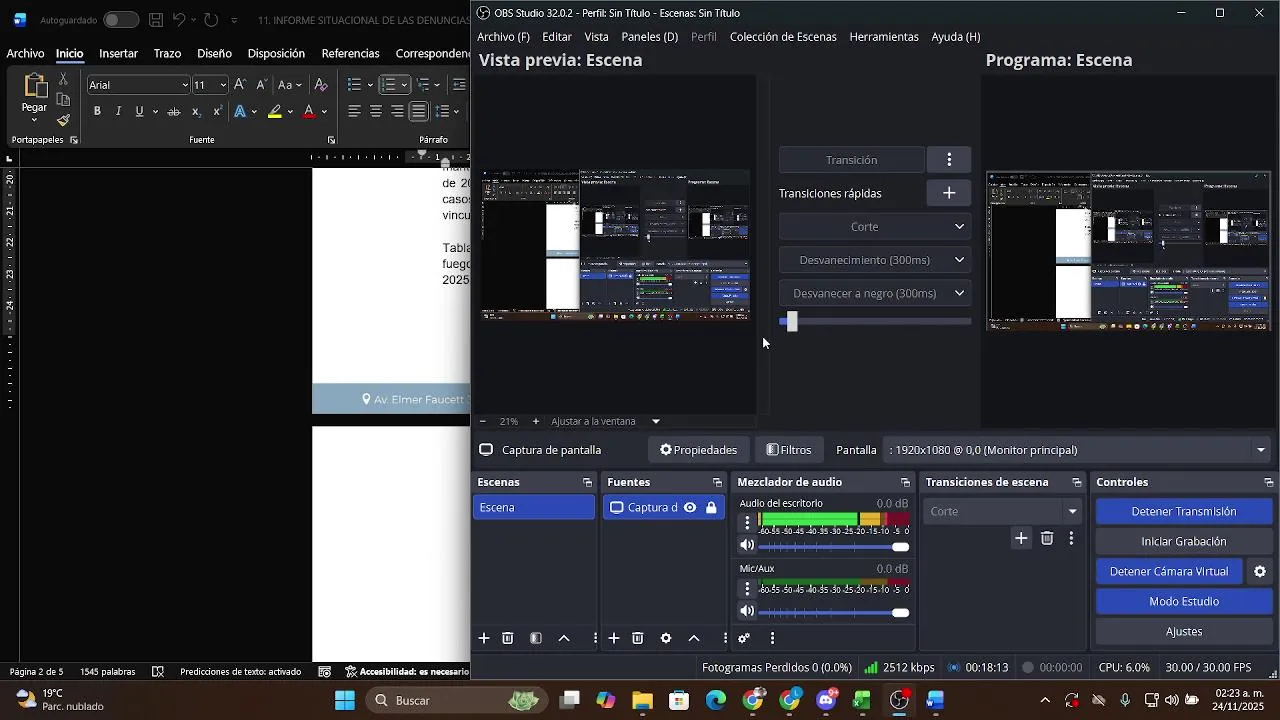Mute Audio del escritorio speaker
Viewport: 1280px width, 720px height.
[x=747, y=546]
